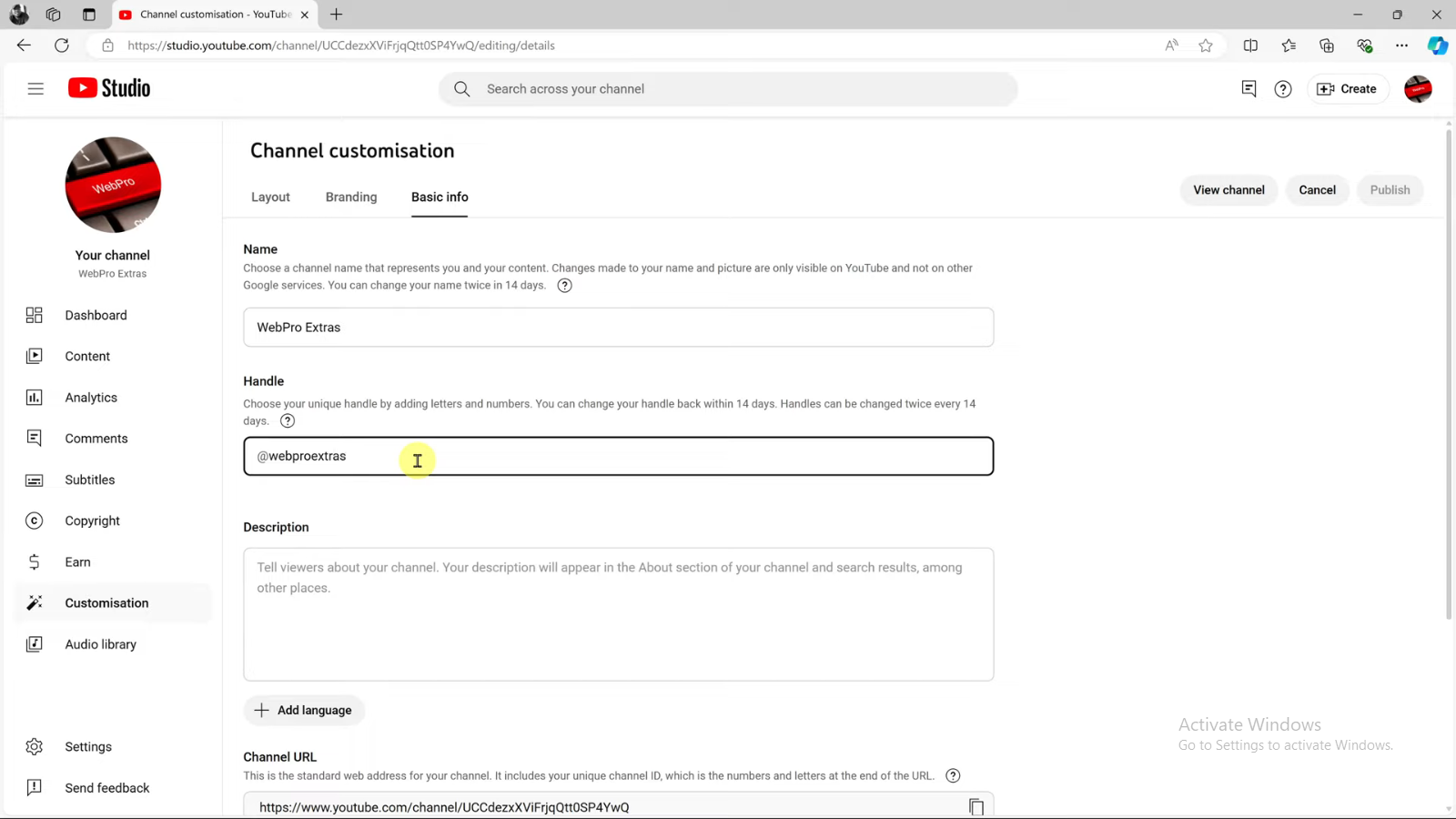This screenshot has height=819, width=1456.
Task: Click the help icon beside Name description
Action: point(564,286)
